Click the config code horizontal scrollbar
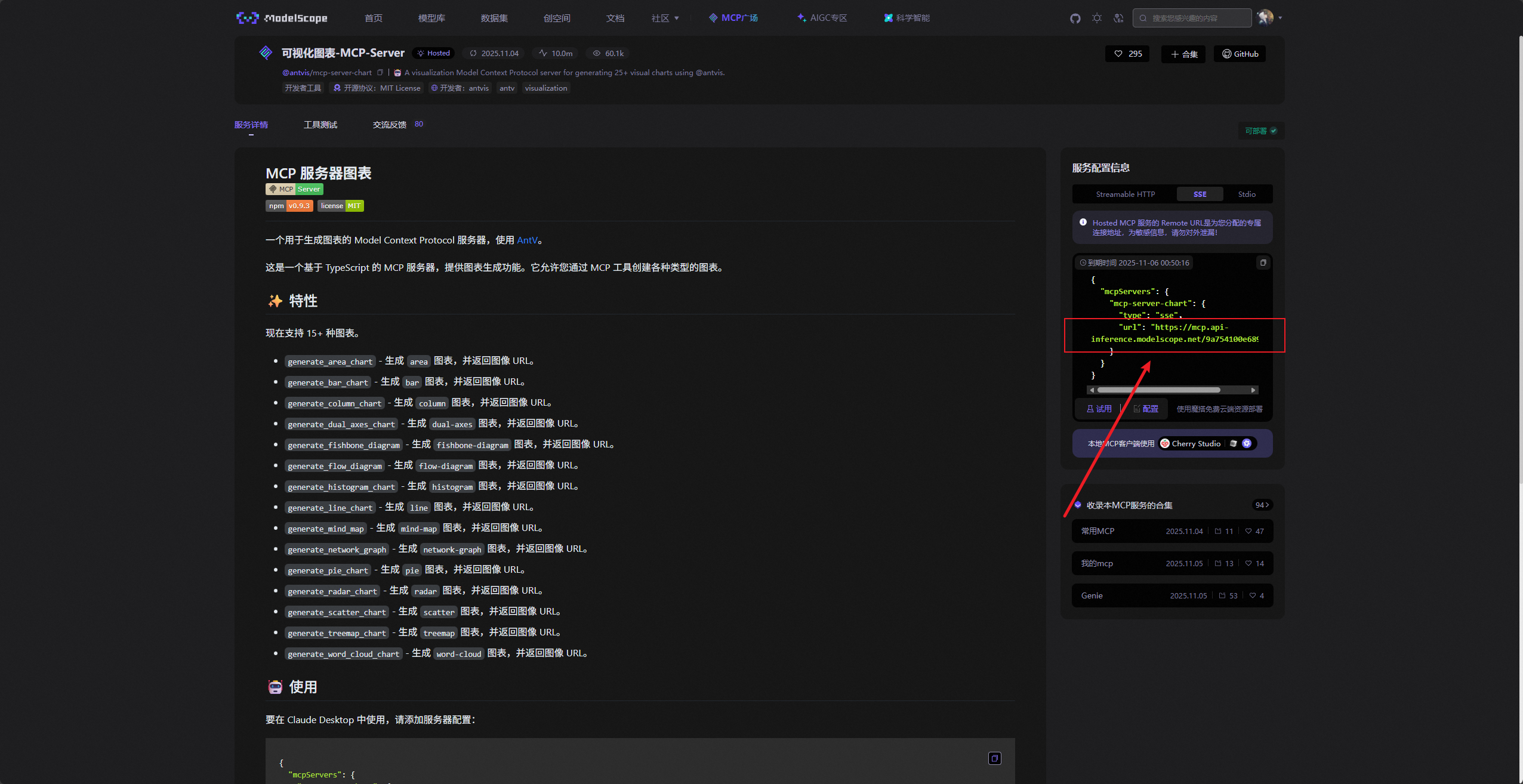This screenshot has width=1523, height=784. [x=1158, y=390]
